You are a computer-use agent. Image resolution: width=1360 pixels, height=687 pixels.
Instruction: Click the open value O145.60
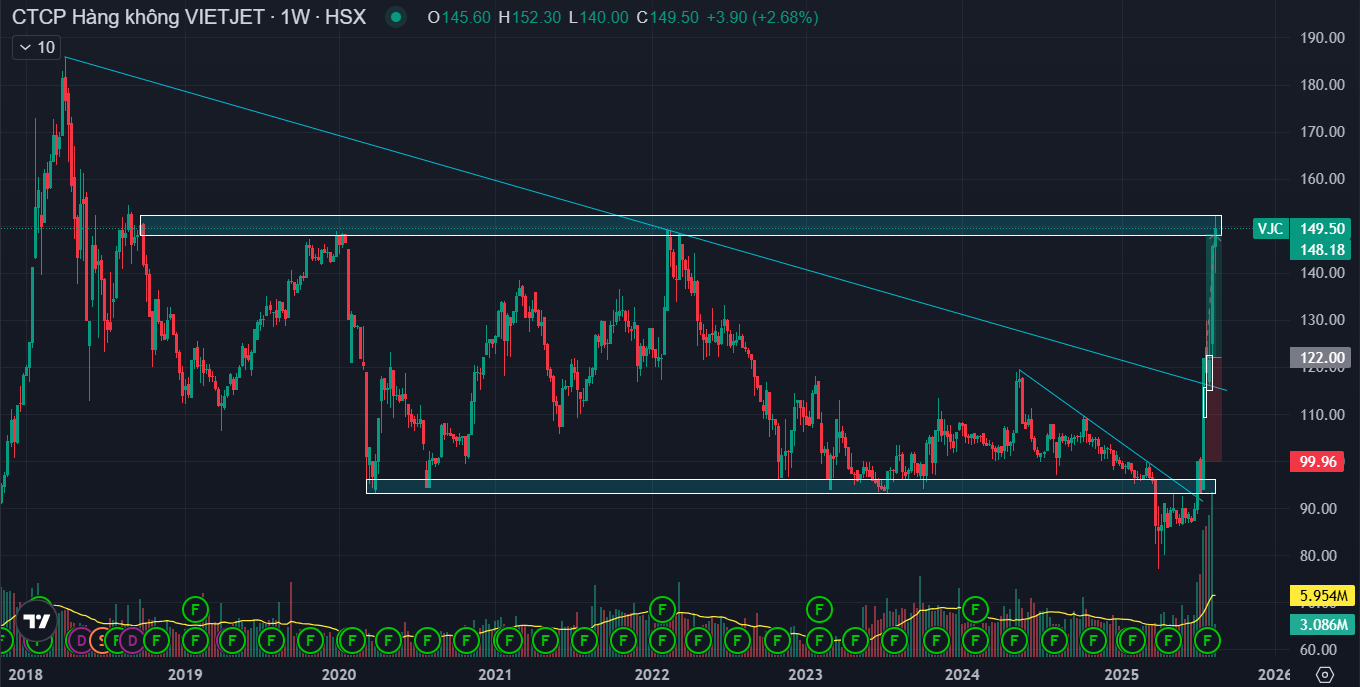click(459, 17)
